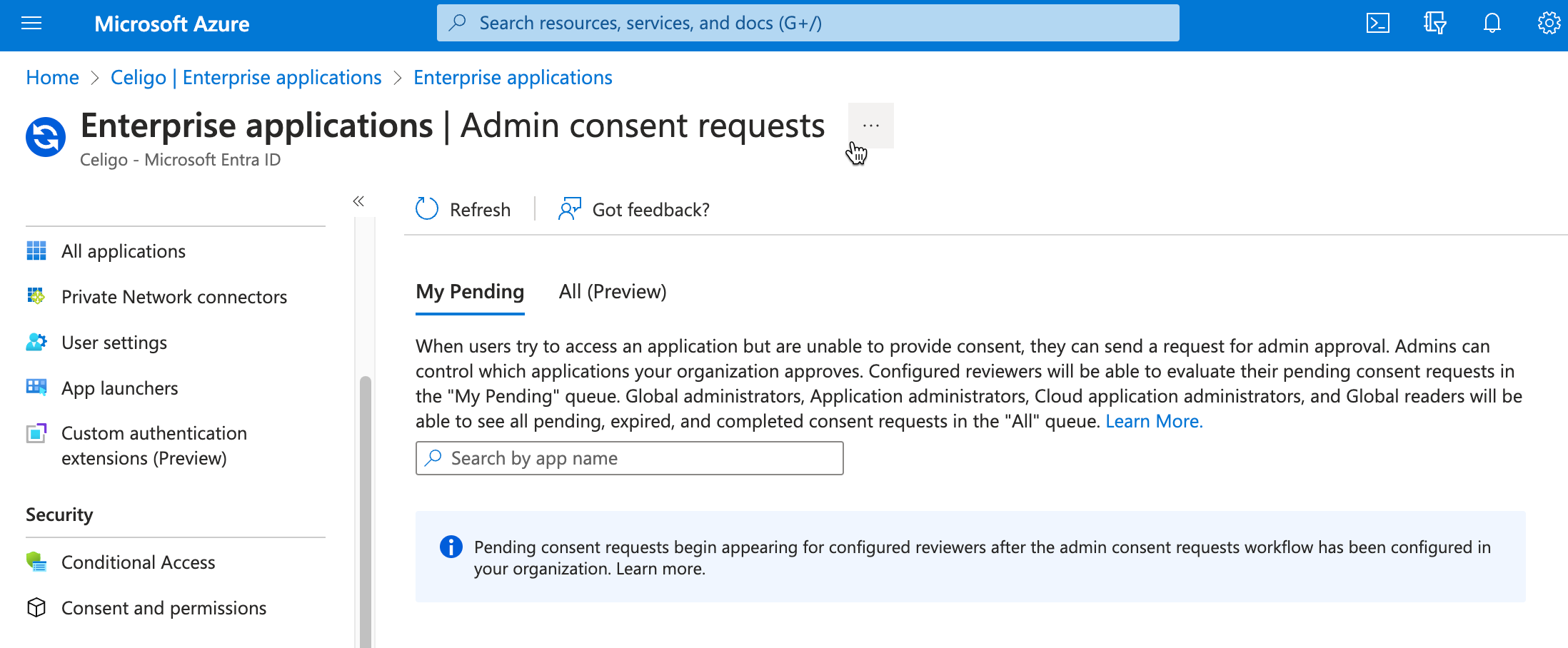Screen dimensions: 1568x648
Task: Click the info icon in the banner
Action: click(451, 547)
